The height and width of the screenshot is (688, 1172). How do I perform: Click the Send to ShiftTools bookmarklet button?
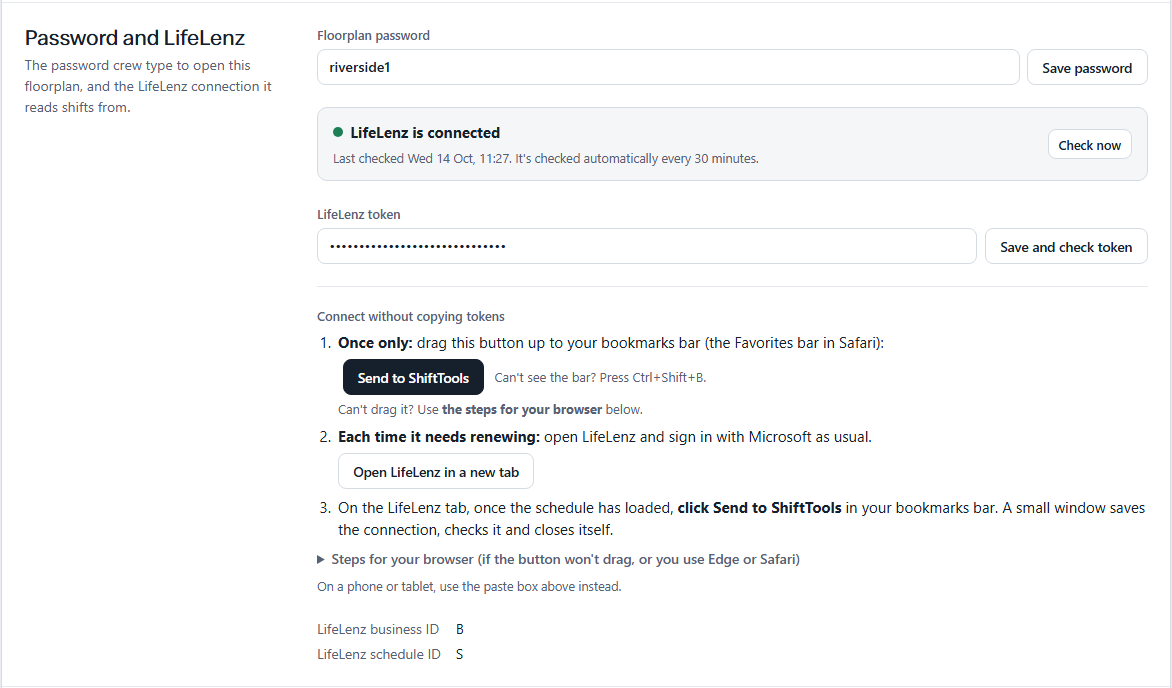point(413,378)
